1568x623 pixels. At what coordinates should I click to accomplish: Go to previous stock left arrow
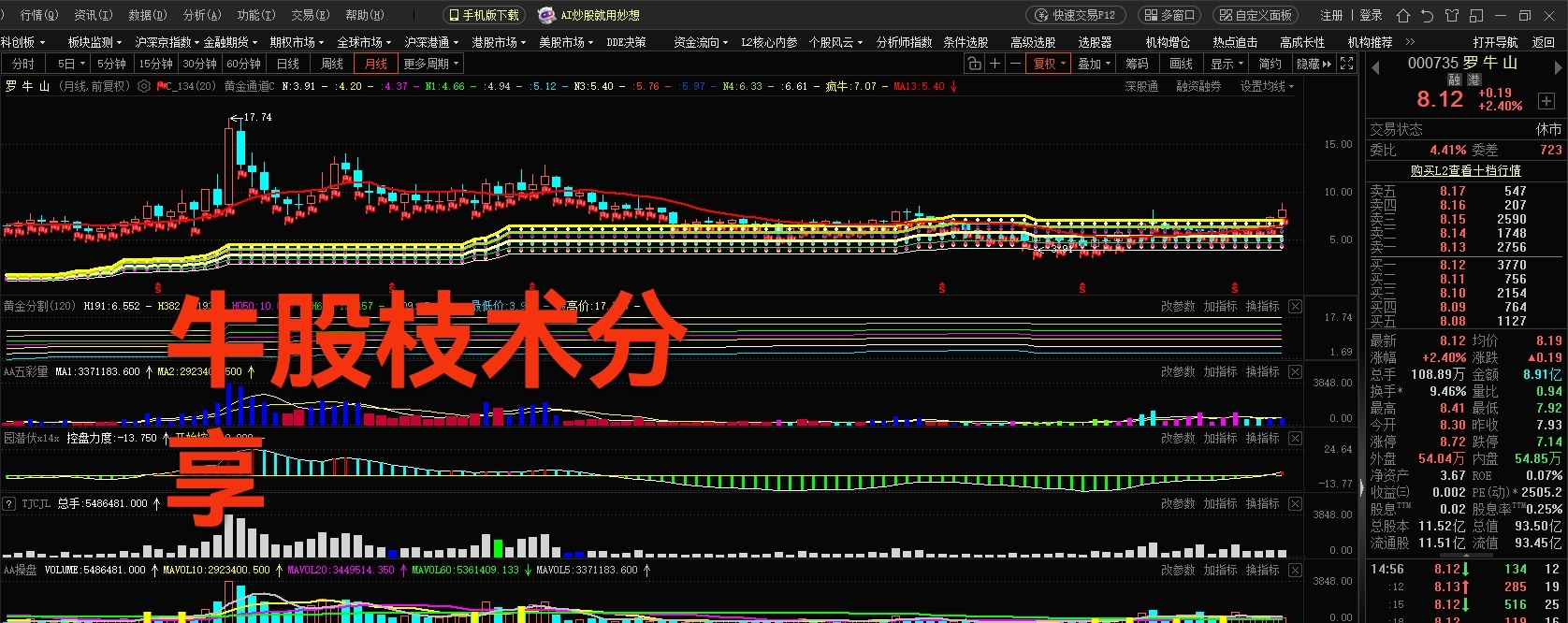coord(1375,67)
